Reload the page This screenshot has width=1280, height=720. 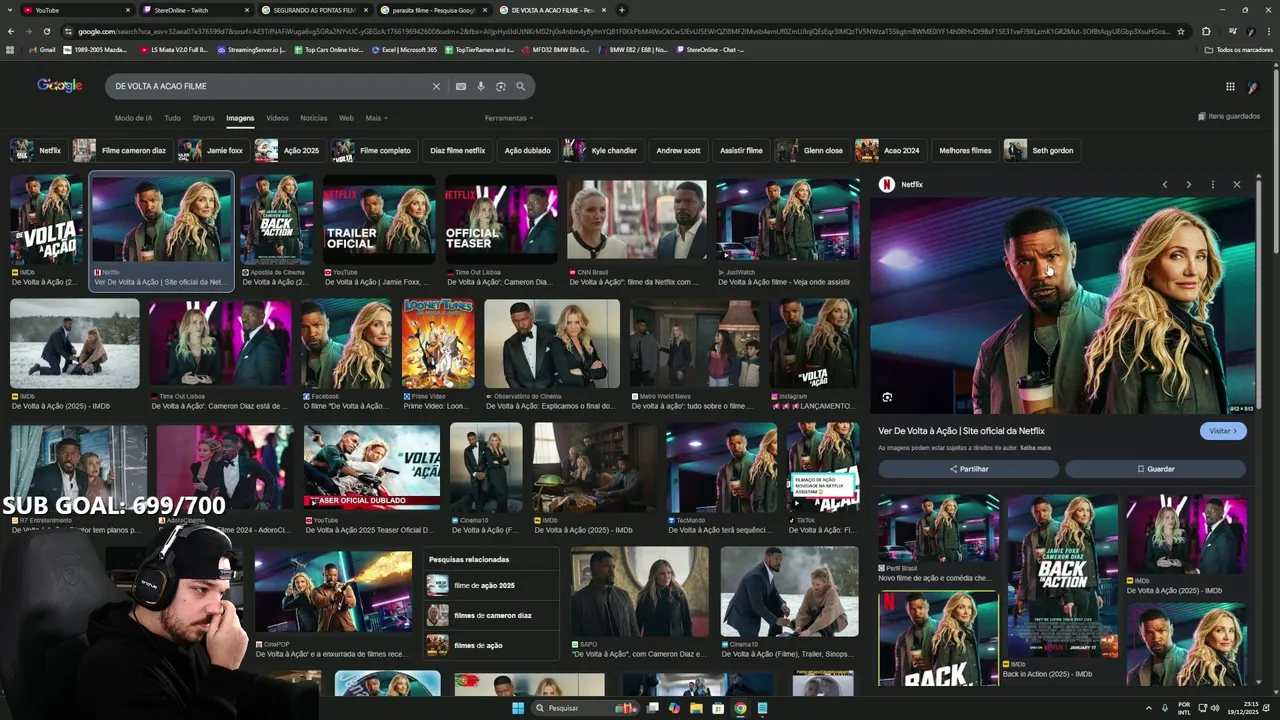(47, 31)
